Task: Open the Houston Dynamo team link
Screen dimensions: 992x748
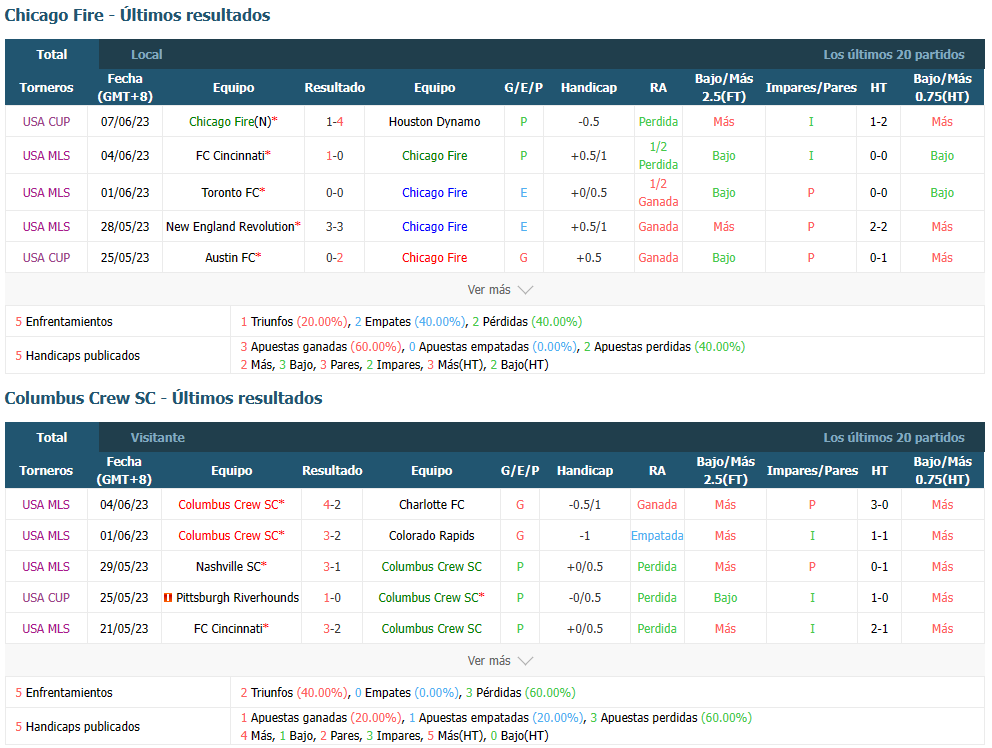Action: pyautogui.click(x=435, y=122)
